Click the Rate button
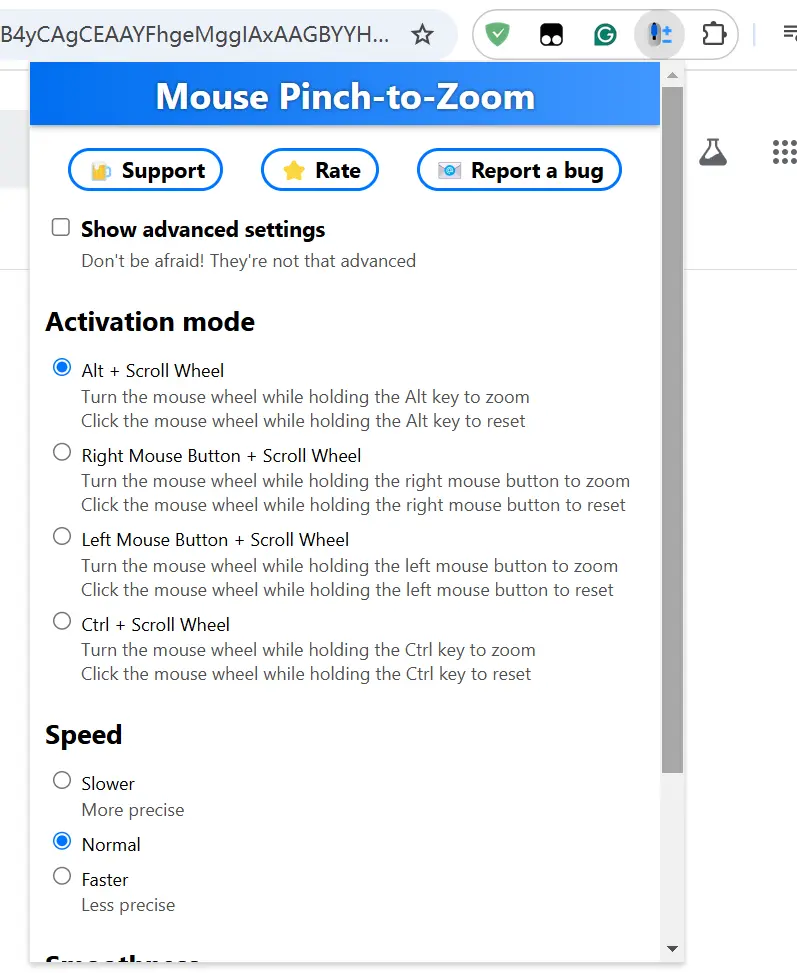Screen dimensions: 797x973 click(320, 170)
